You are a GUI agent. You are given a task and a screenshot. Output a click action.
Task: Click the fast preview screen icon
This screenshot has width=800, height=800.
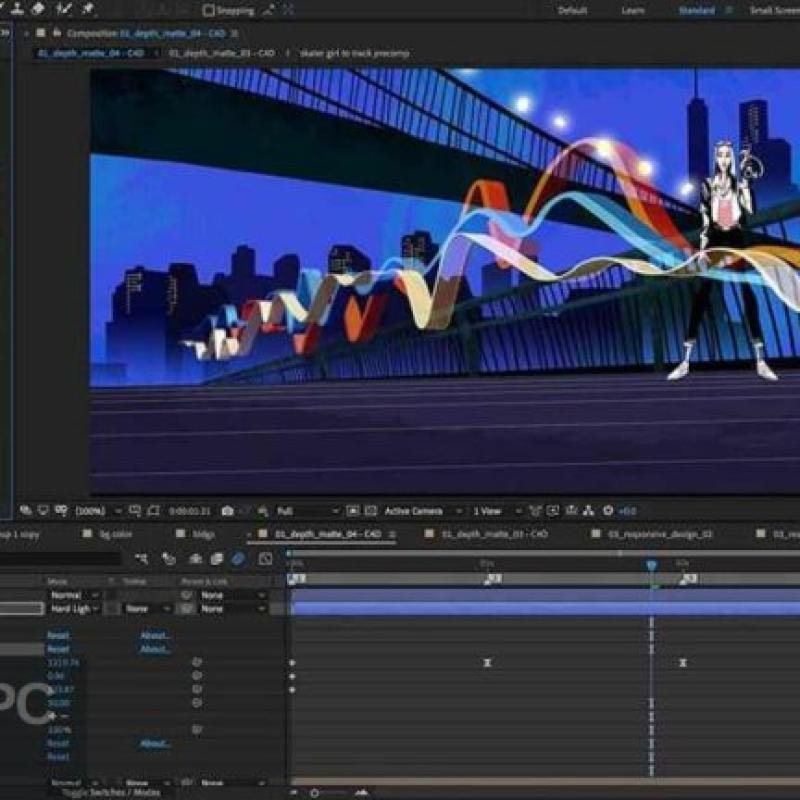[x=553, y=511]
